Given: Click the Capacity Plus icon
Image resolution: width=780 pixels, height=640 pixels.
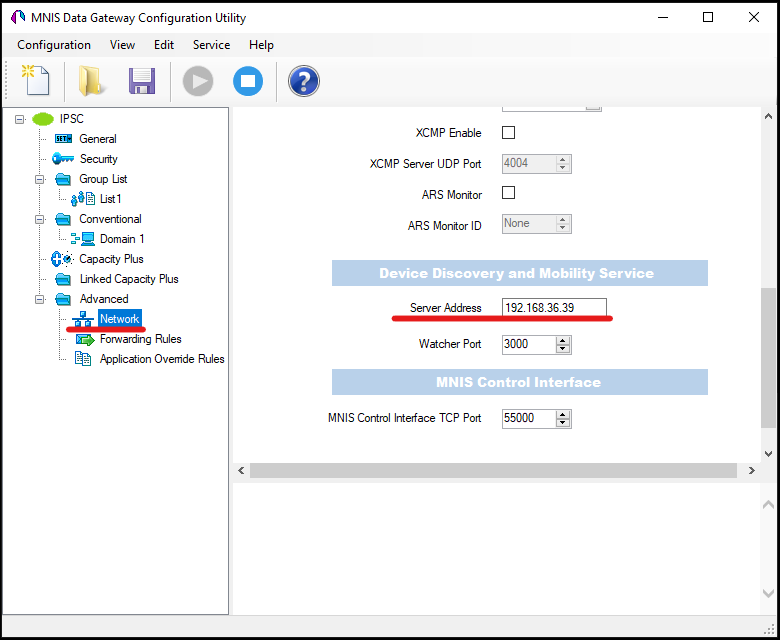Looking at the screenshot, I should pos(62,259).
